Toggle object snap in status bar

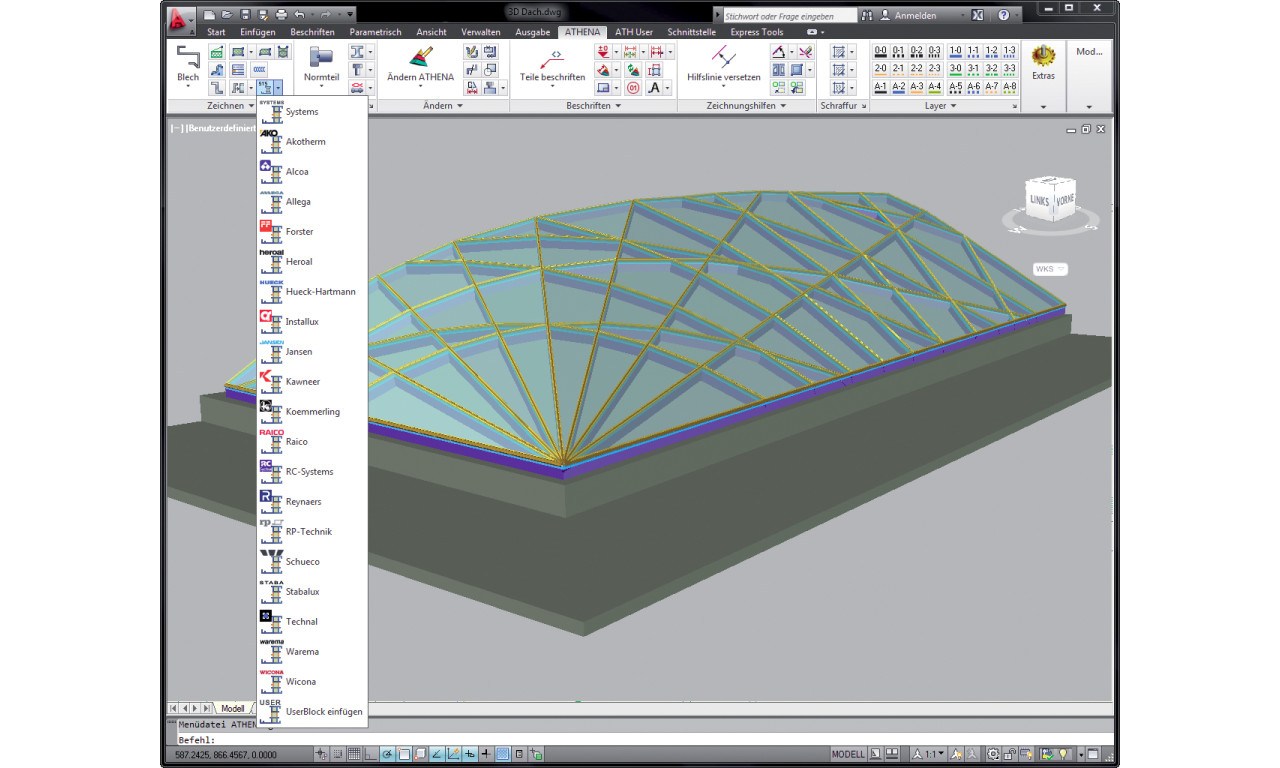[403, 754]
